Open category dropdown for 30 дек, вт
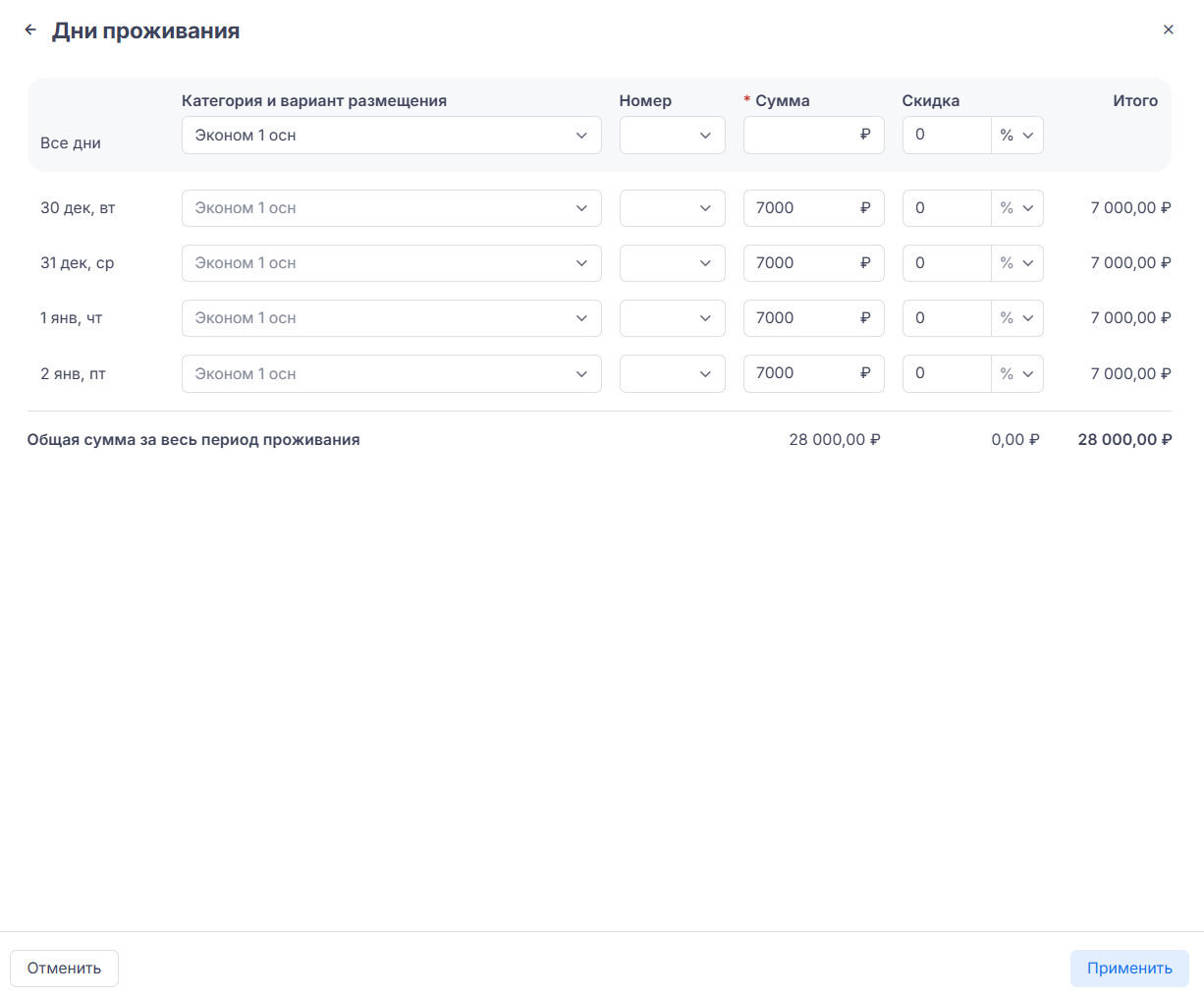Viewport: 1204px width, 998px height. coord(391,208)
